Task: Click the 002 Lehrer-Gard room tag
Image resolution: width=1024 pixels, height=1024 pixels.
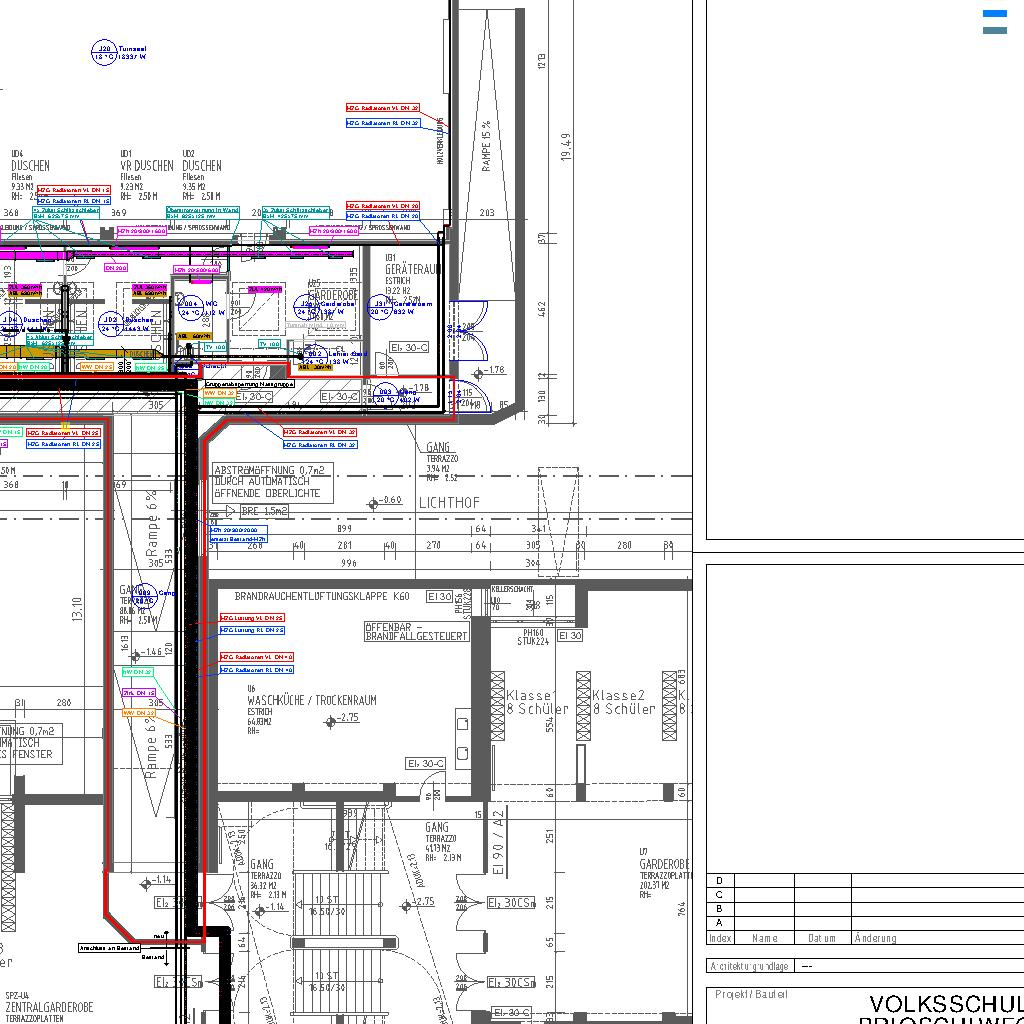Action: [314, 357]
